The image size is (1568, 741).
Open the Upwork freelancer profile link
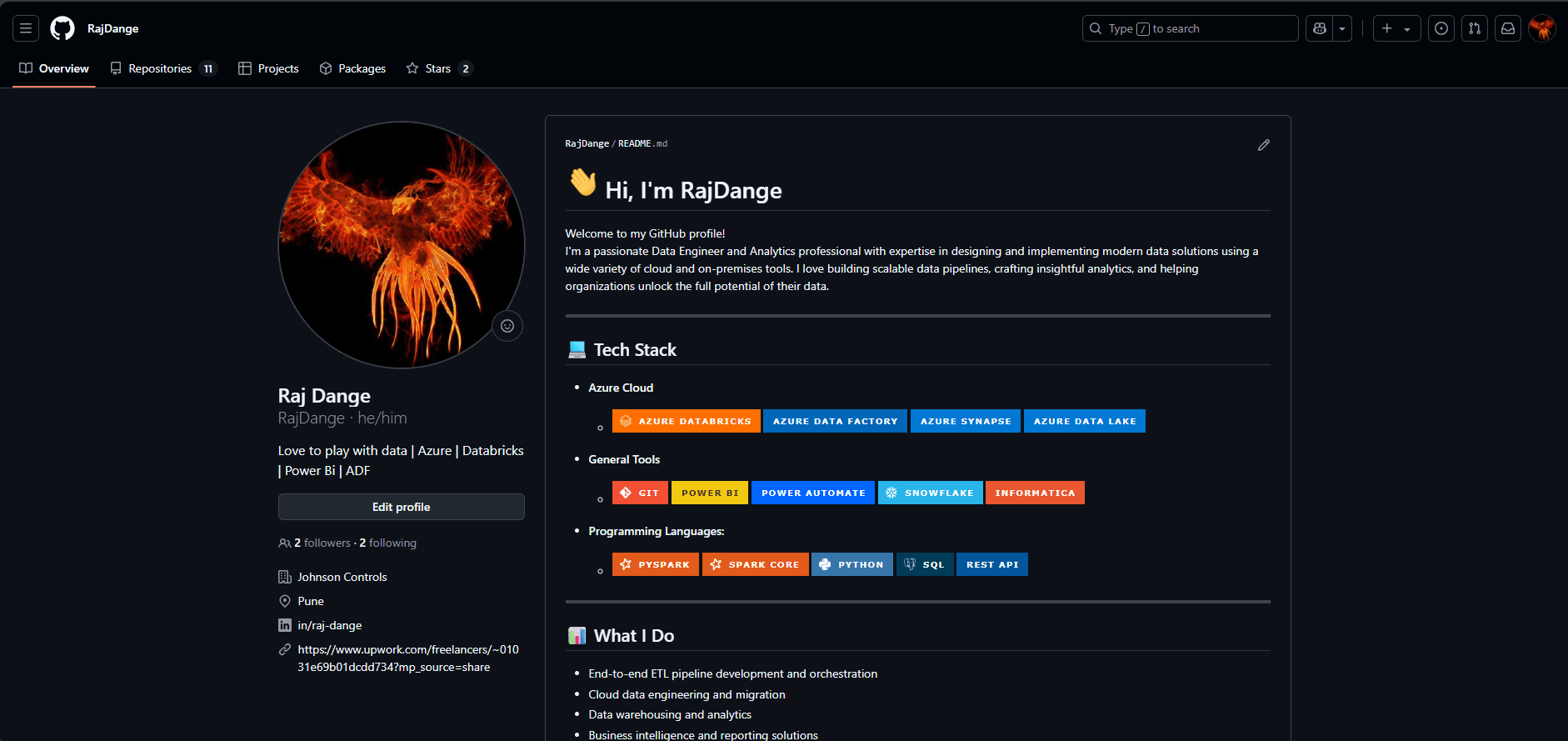pyautogui.click(x=408, y=658)
